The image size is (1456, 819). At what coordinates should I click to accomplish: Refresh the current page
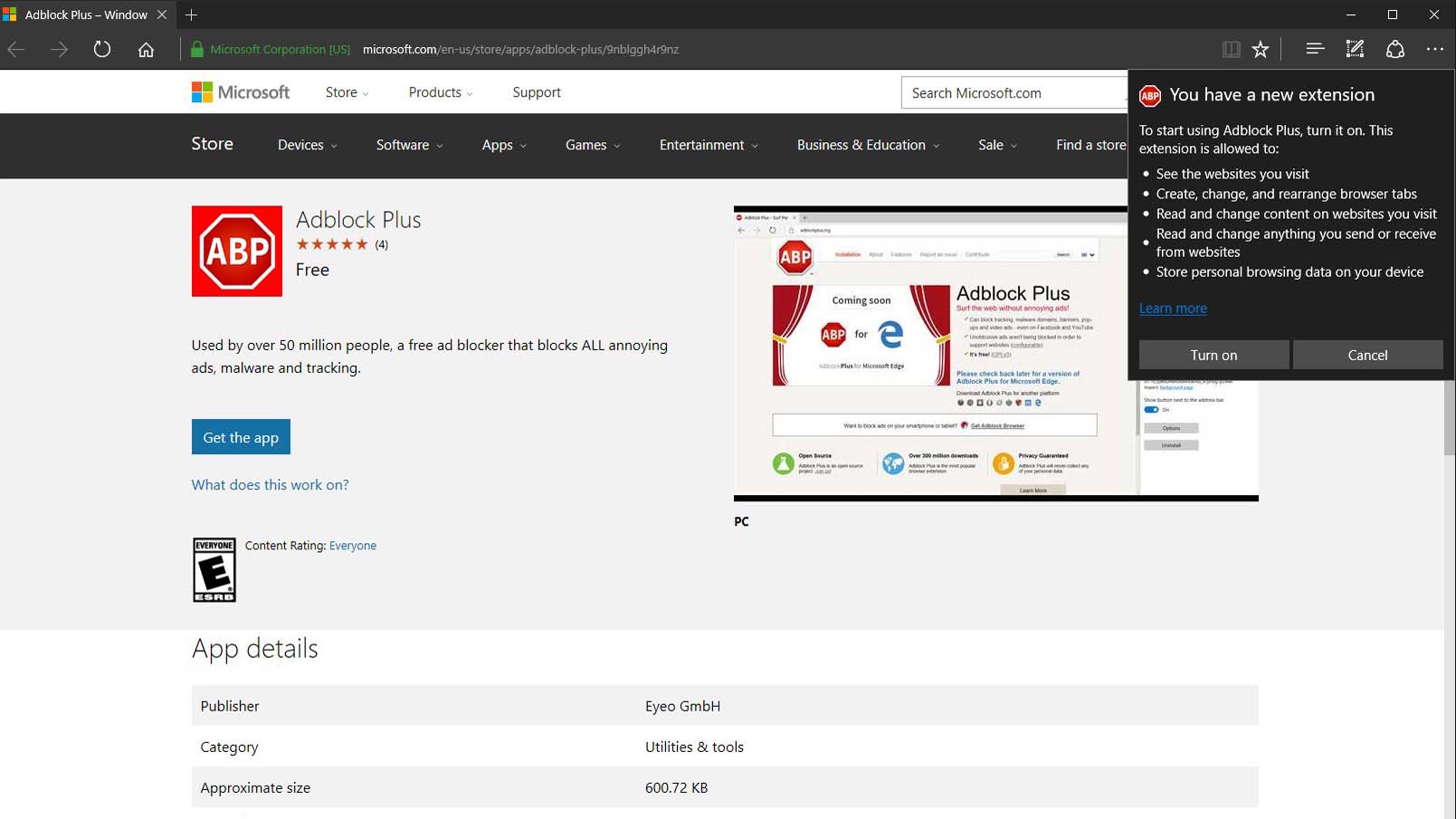[101, 49]
